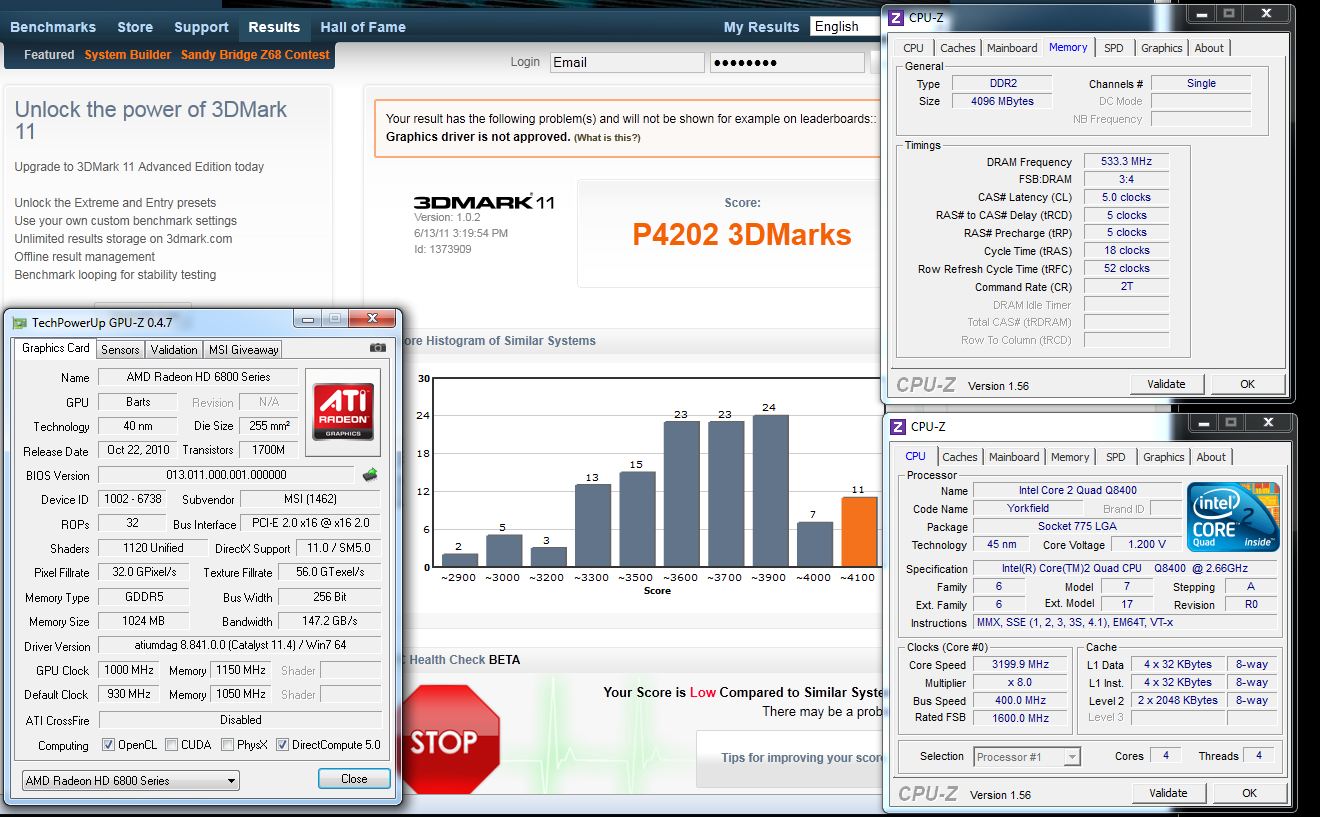Viewport: 1320px width, 817px height.
Task: Open Caches tab in lower CPU-Z window
Action: [x=959, y=457]
